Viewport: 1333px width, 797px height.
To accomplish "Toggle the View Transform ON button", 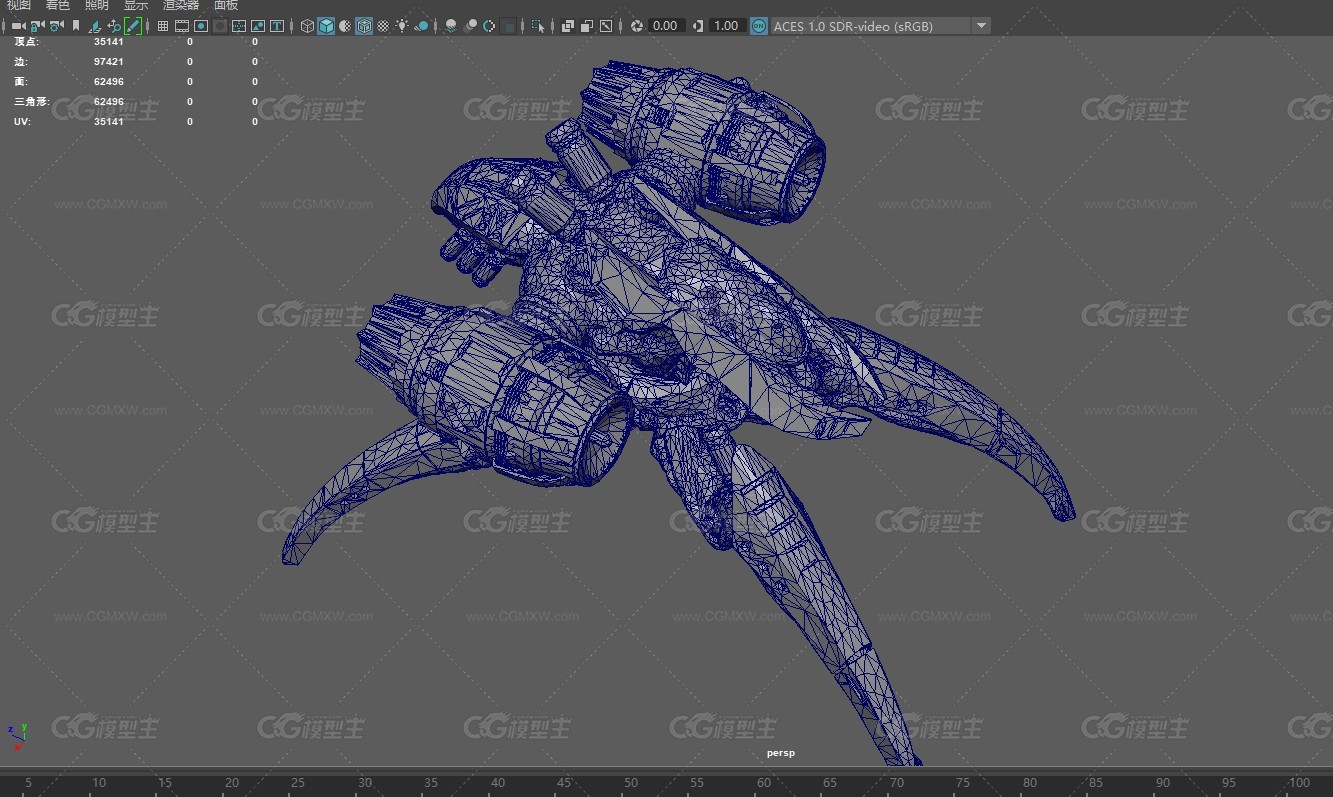I will tap(759, 26).
